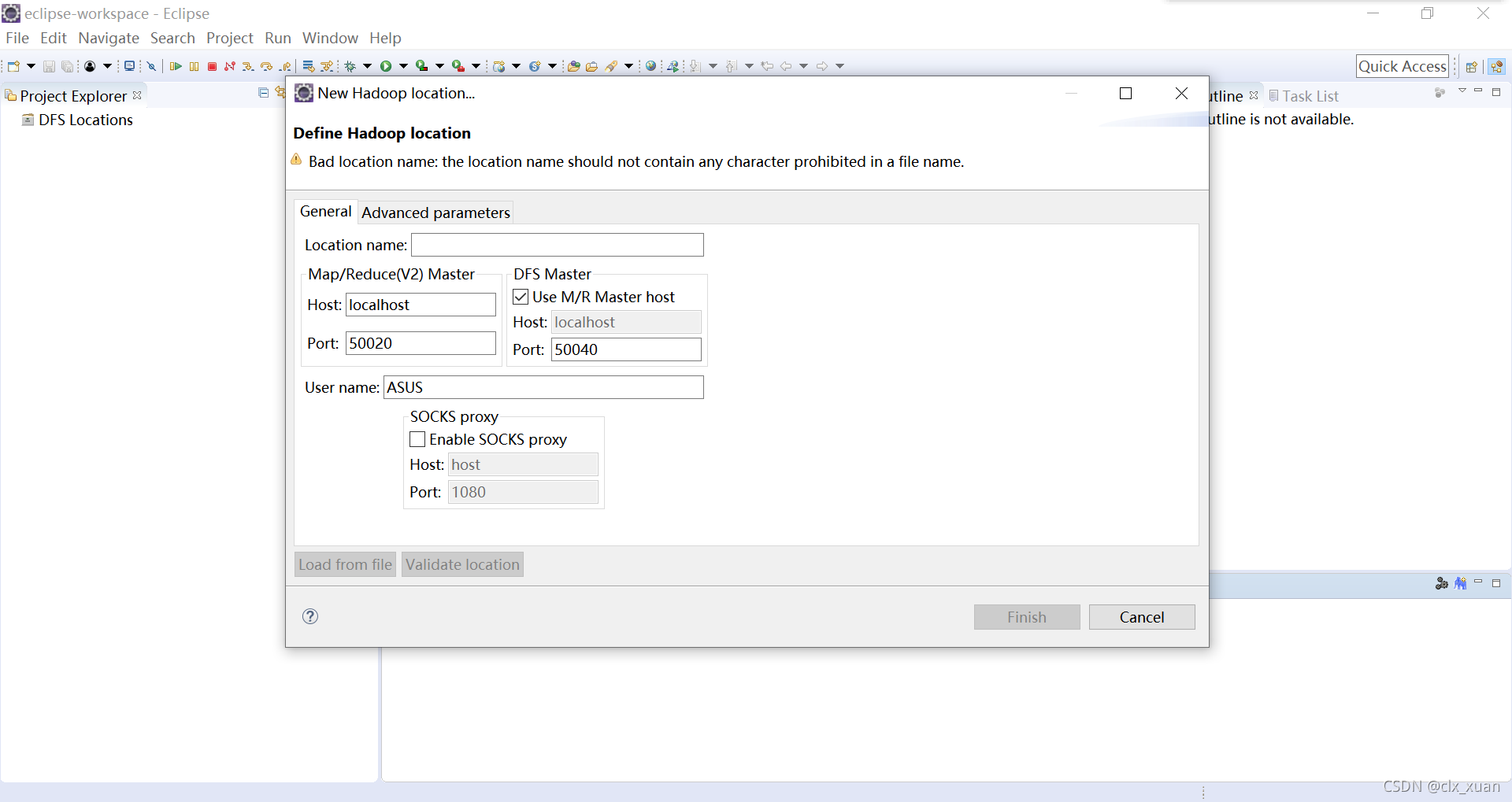Click the User name field ASUS
This screenshot has width=1512, height=802.
(x=543, y=387)
